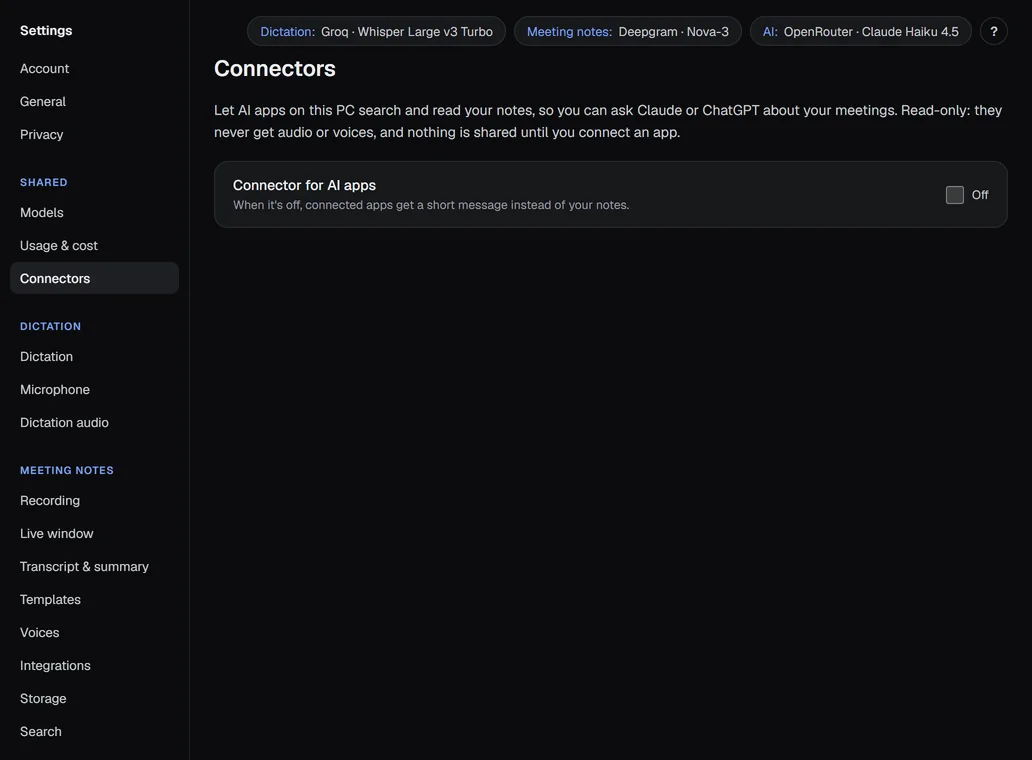Click the 'Connector for AI apps' title
The width and height of the screenshot is (1032, 760).
[x=304, y=186]
